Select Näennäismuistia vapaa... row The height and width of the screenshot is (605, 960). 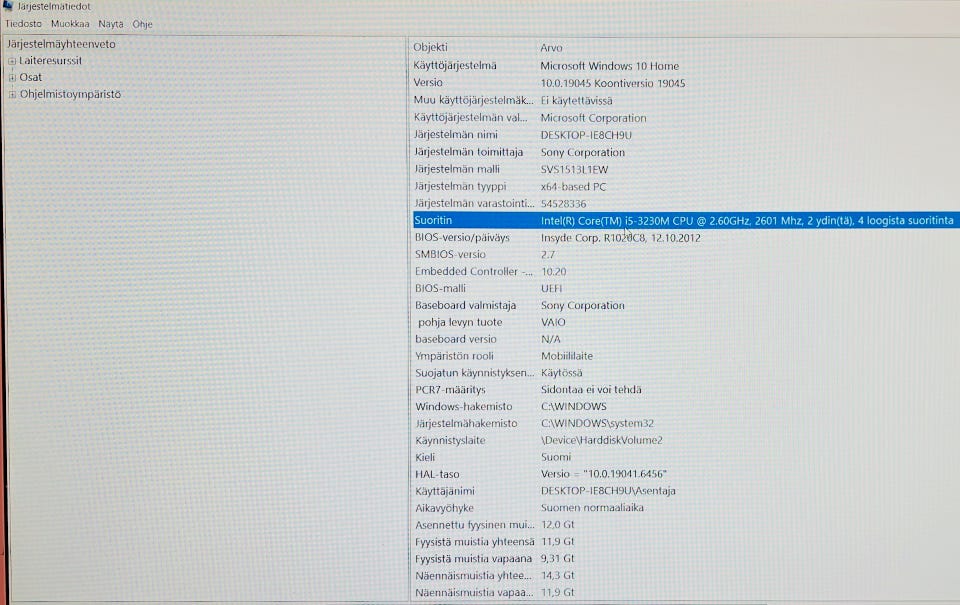pos(474,593)
